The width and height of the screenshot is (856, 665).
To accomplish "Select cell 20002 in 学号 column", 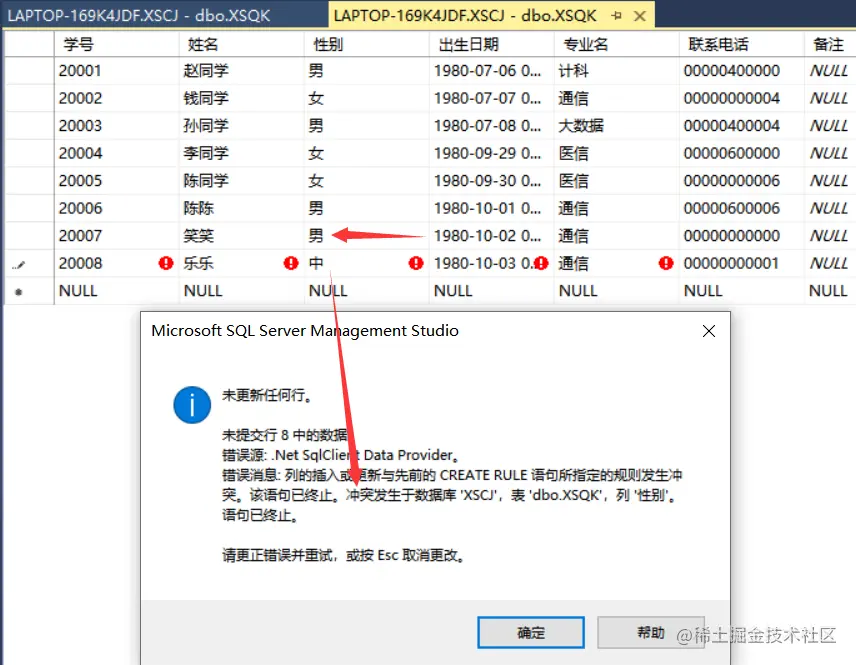I will tap(117, 98).
